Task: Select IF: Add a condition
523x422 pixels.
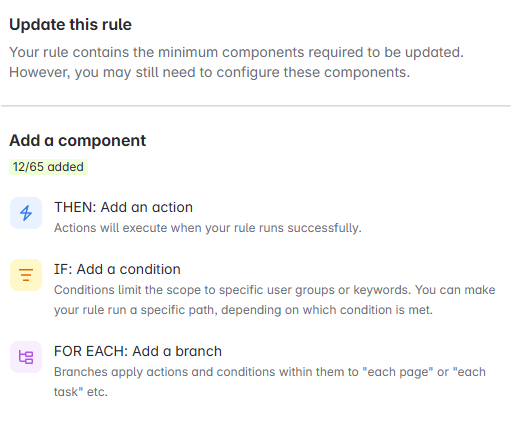Action: coord(117,269)
